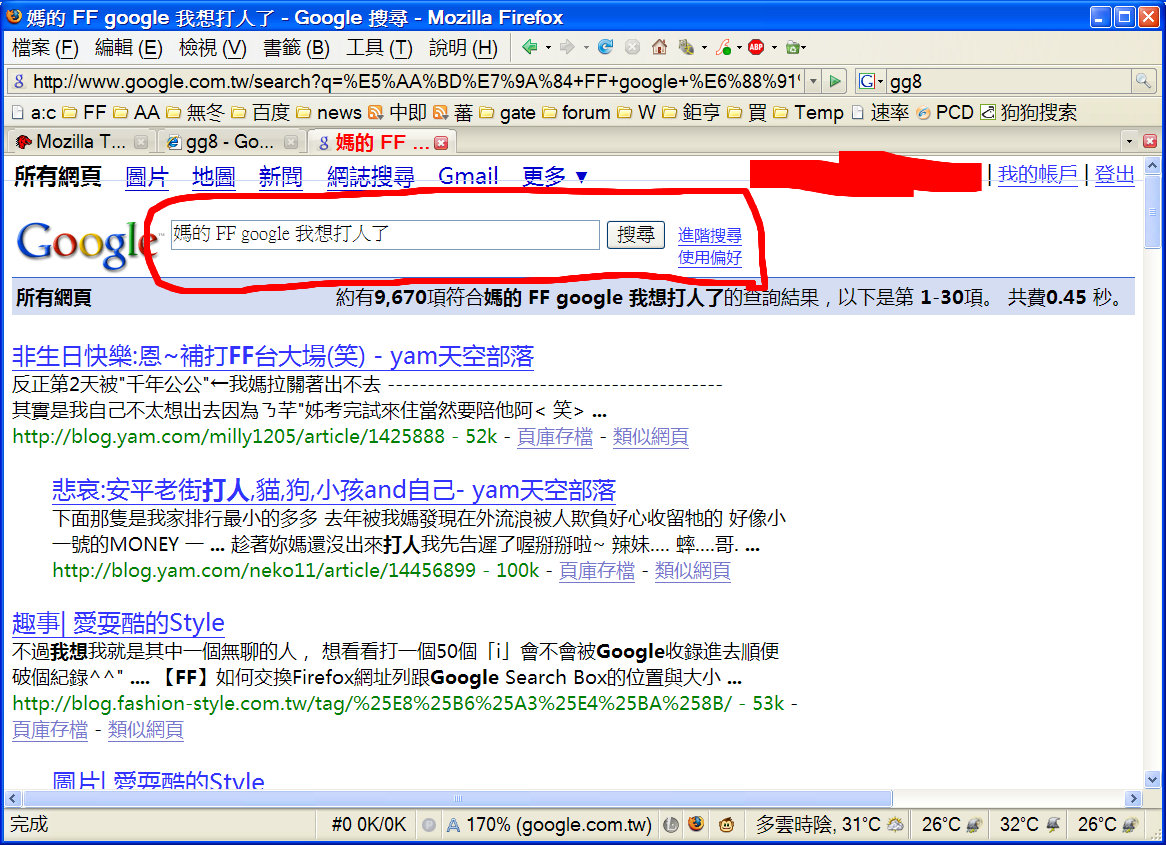This screenshot has width=1166, height=845.
Task: Open the 'forum' bookmark folder
Action: click(x=576, y=112)
